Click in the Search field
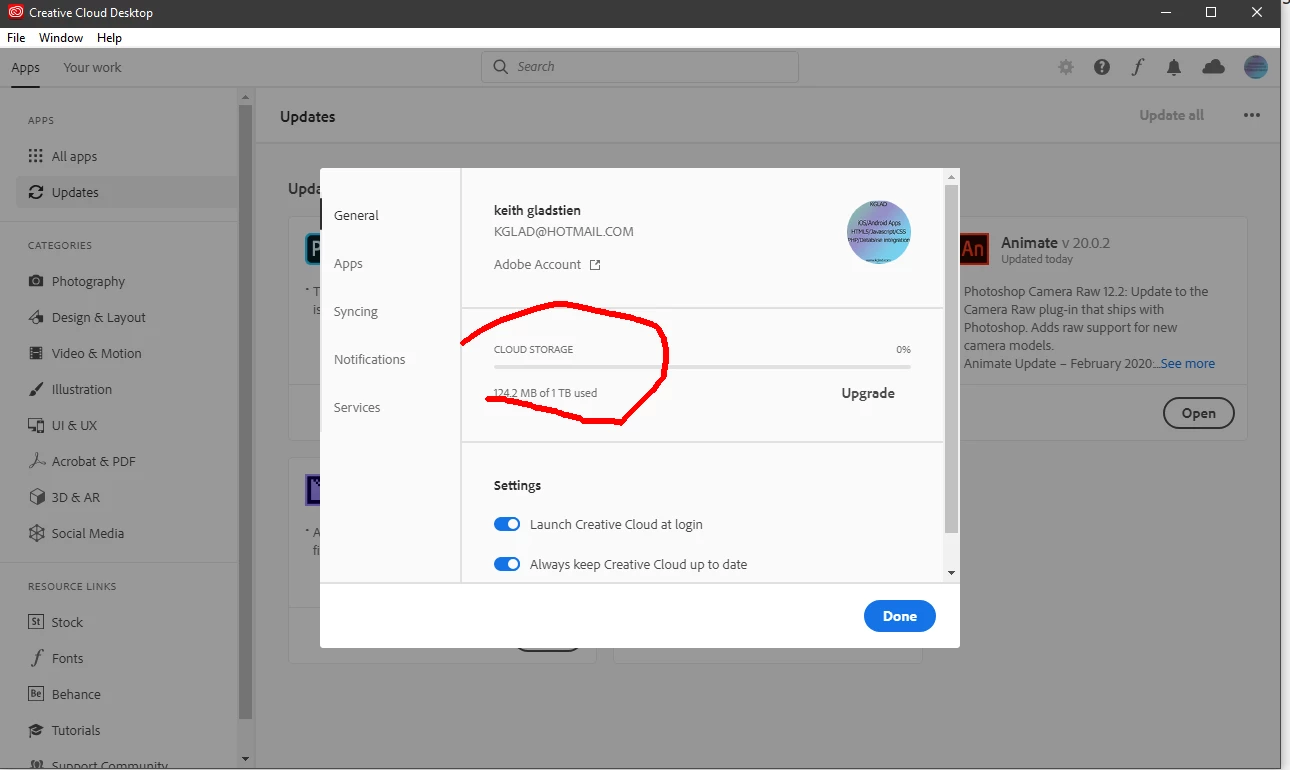This screenshot has width=1290, height=770. (x=640, y=67)
